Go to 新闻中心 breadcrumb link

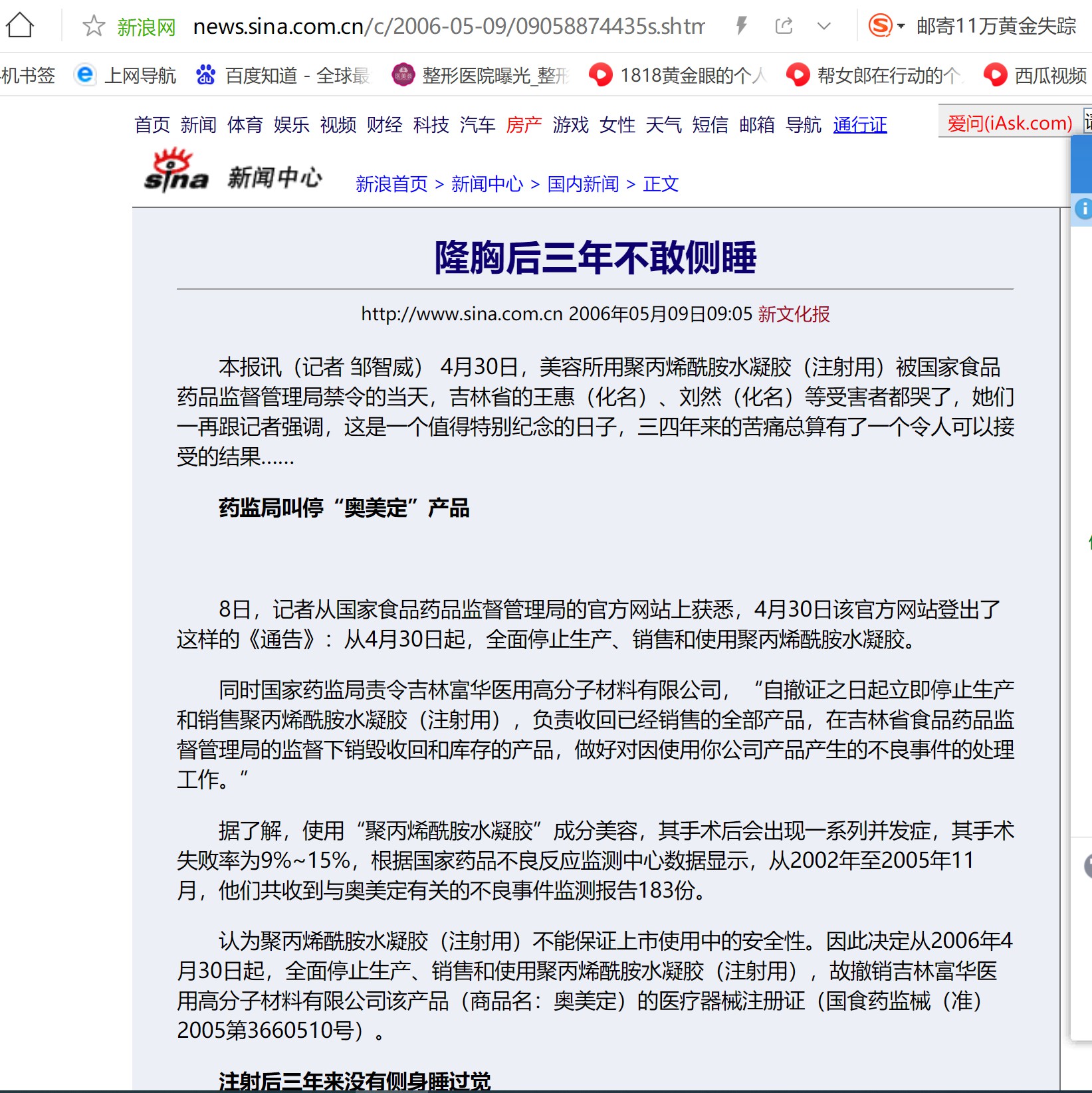point(487,183)
